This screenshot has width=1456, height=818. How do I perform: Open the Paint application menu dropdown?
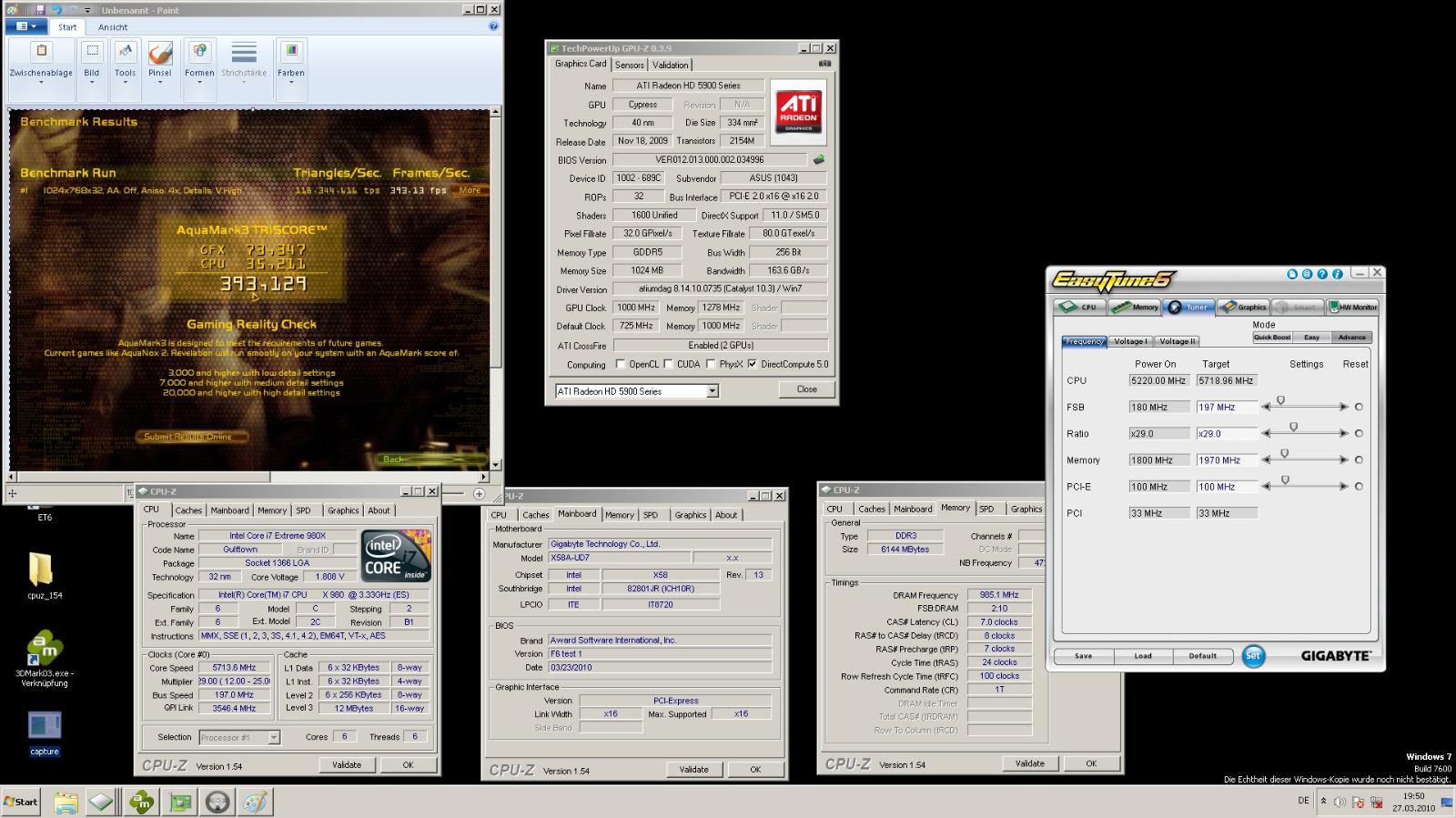(x=27, y=26)
